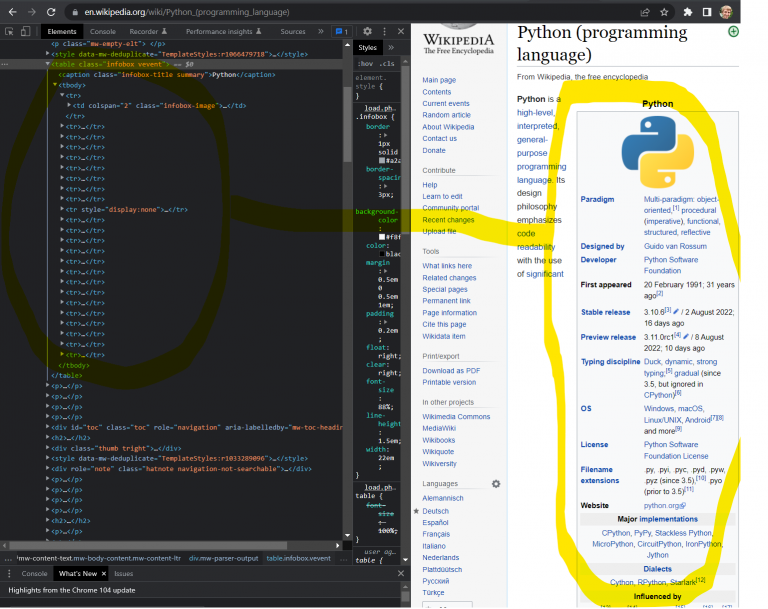768x609 pixels.
Task: Collapse the tbody node
Action: (55, 85)
